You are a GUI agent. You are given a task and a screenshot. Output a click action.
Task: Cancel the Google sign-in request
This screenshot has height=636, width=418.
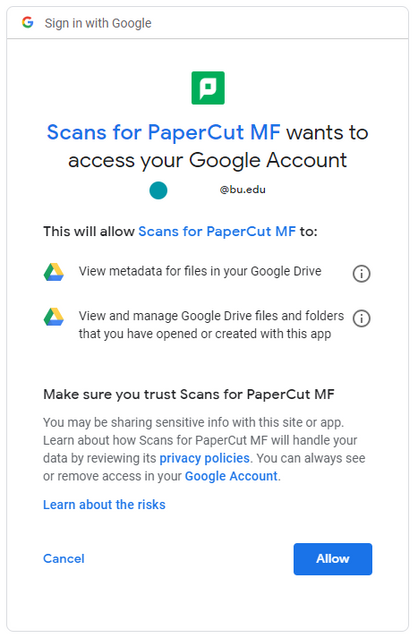point(64,559)
